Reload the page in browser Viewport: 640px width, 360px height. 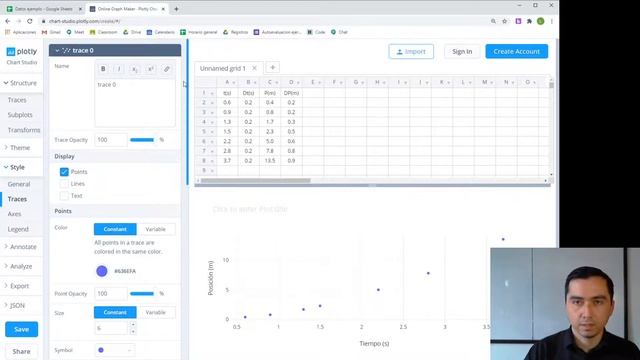[29, 21]
